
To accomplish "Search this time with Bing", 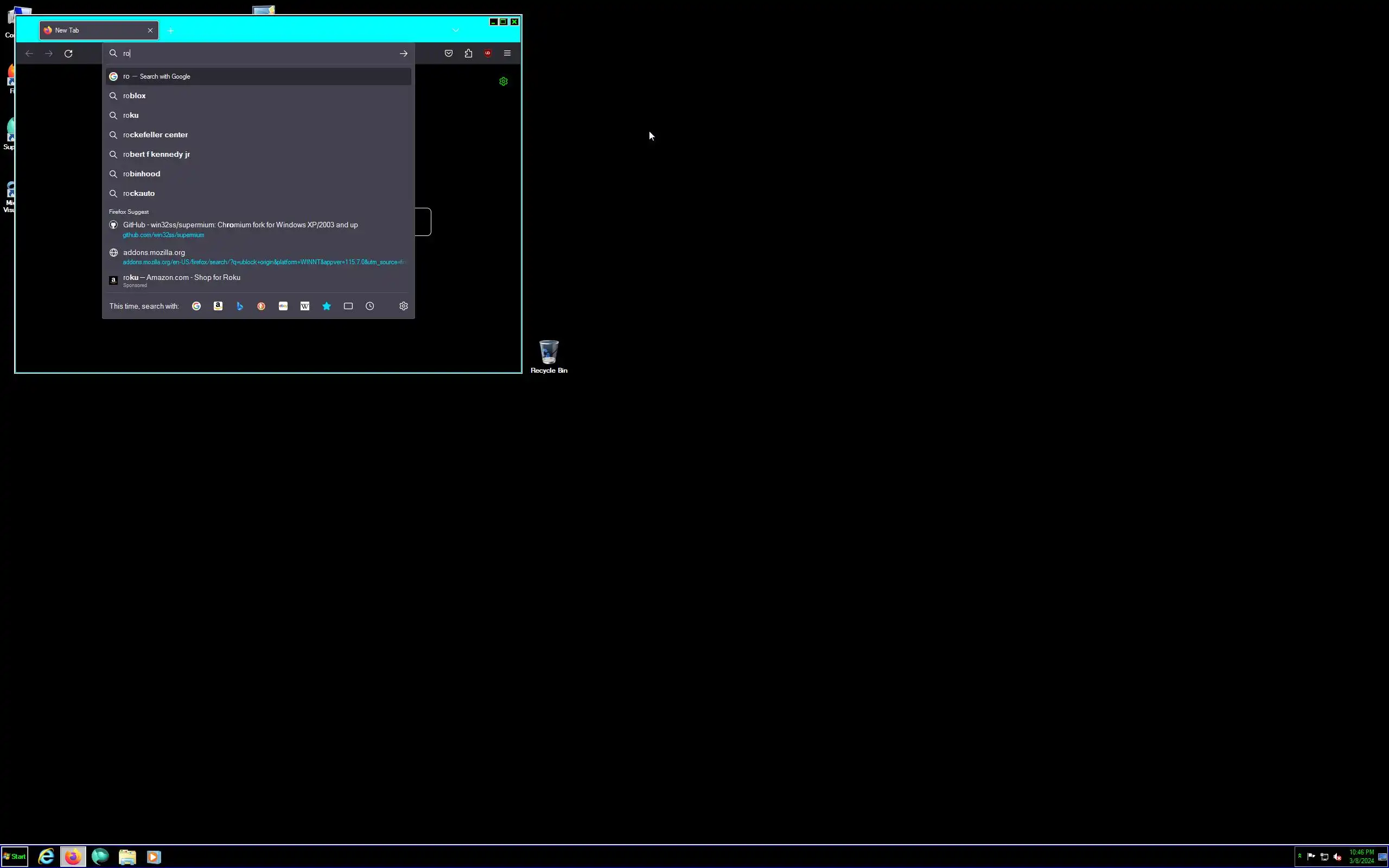I will pyautogui.click(x=240, y=306).
